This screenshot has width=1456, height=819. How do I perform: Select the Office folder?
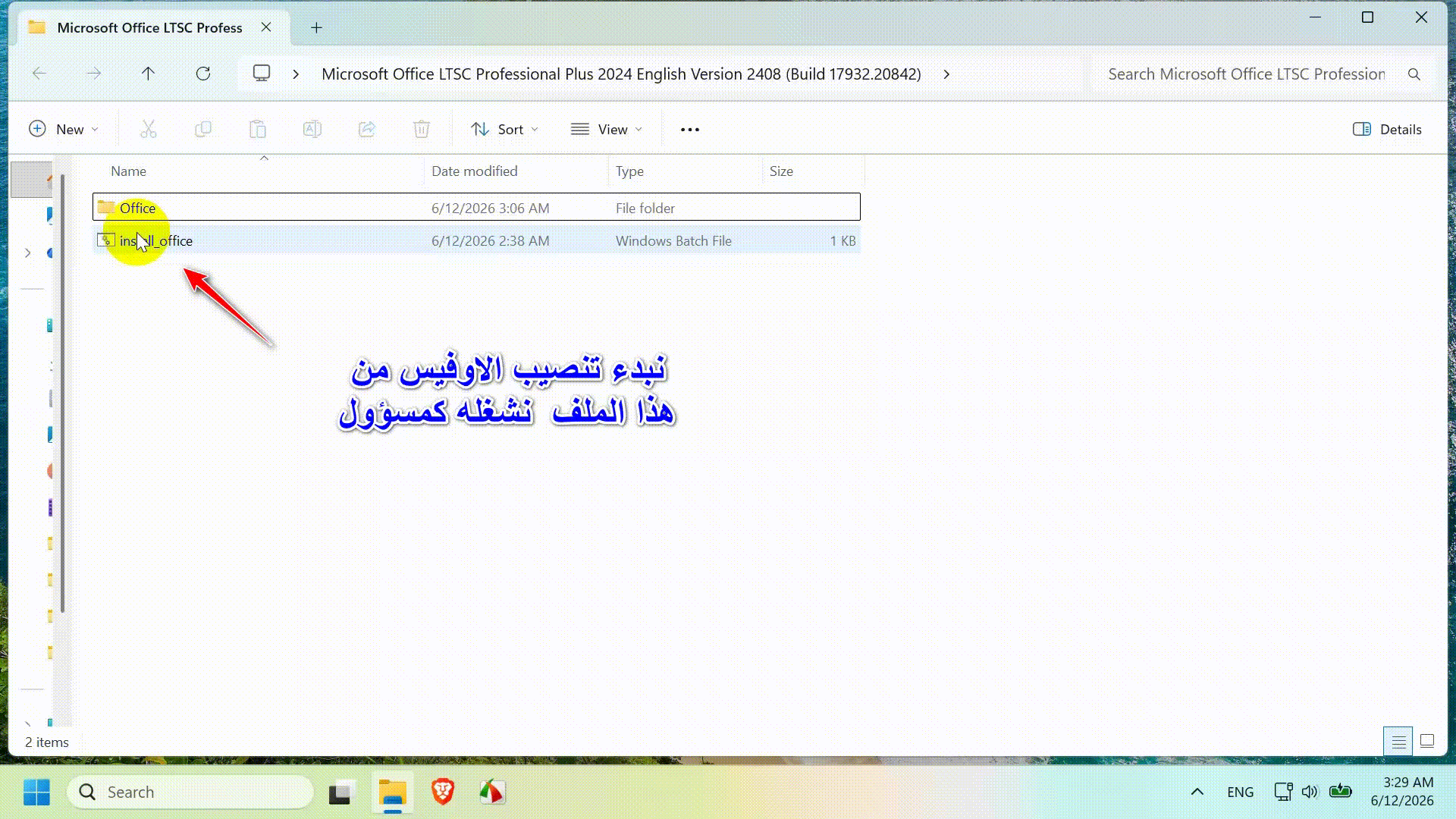[476, 208]
